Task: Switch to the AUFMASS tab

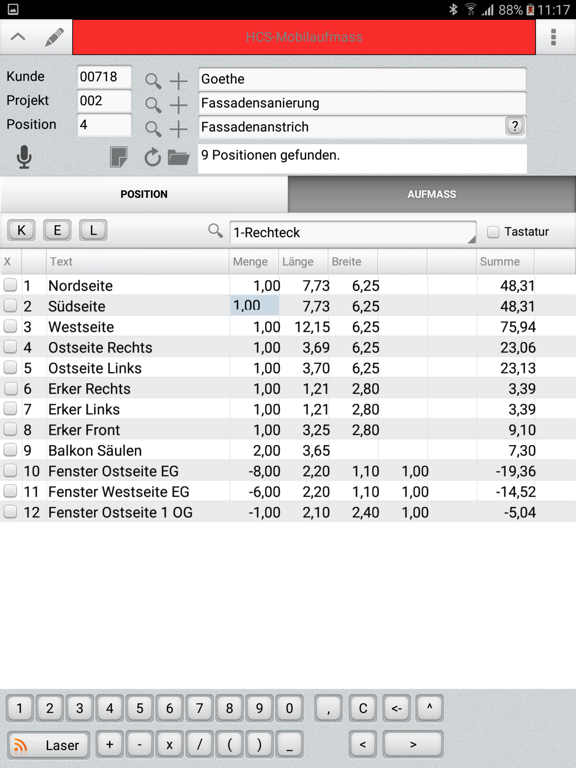Action: click(432, 194)
